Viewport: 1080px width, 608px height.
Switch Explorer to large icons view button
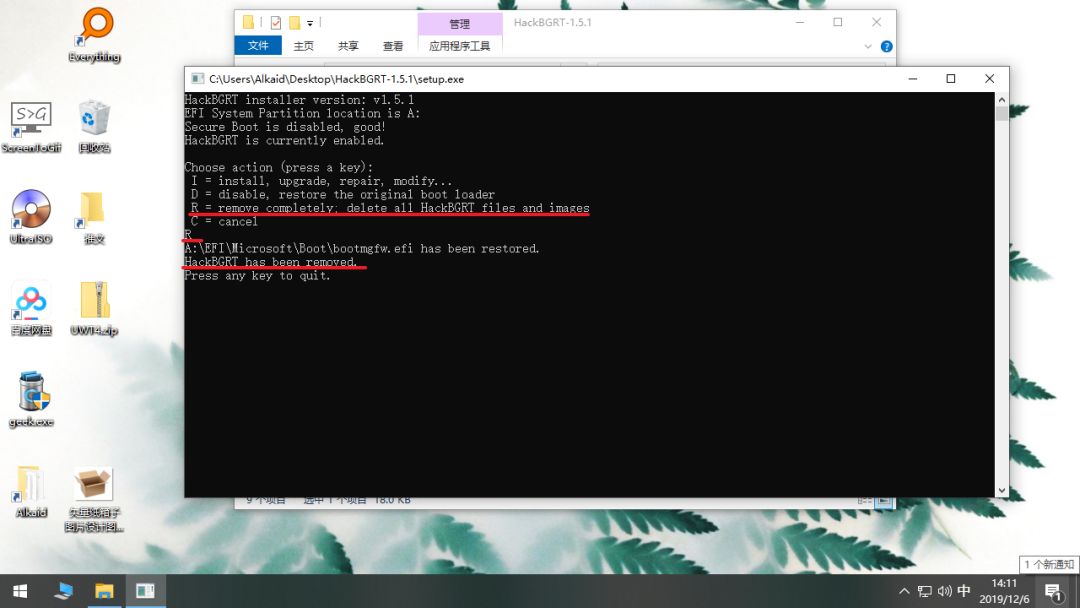point(884,501)
